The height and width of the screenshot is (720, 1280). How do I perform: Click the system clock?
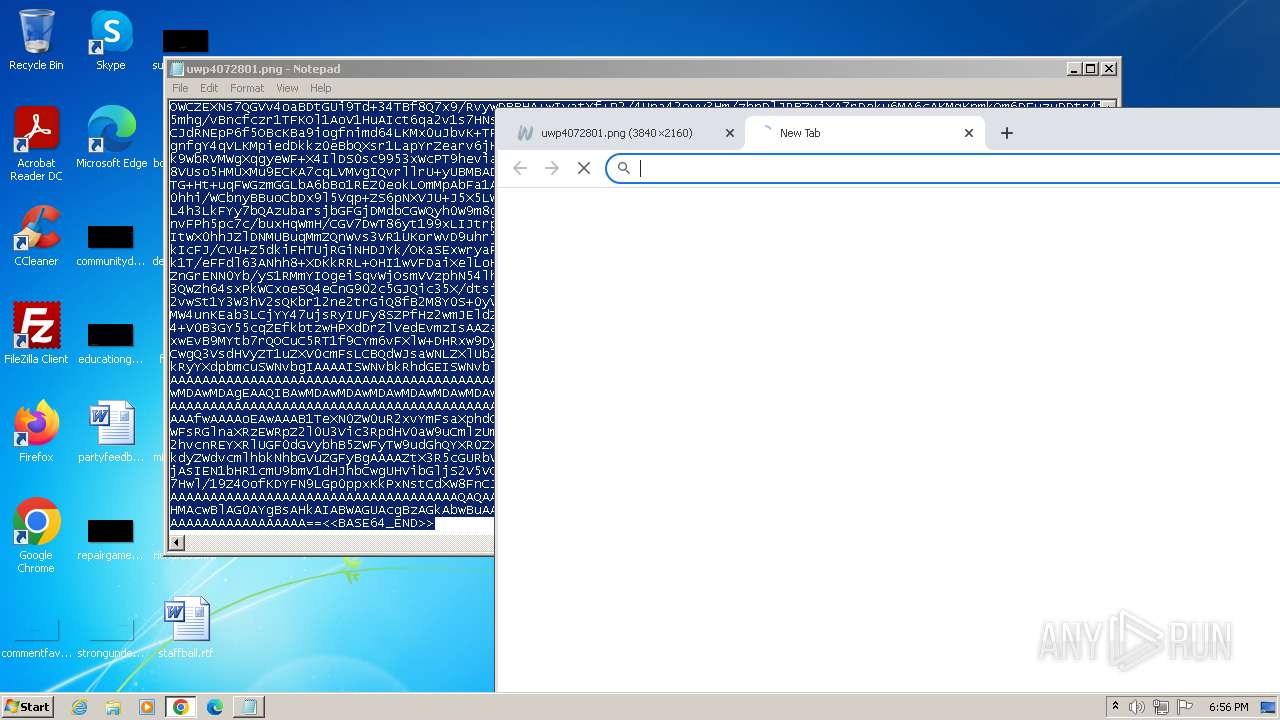click(x=1228, y=707)
